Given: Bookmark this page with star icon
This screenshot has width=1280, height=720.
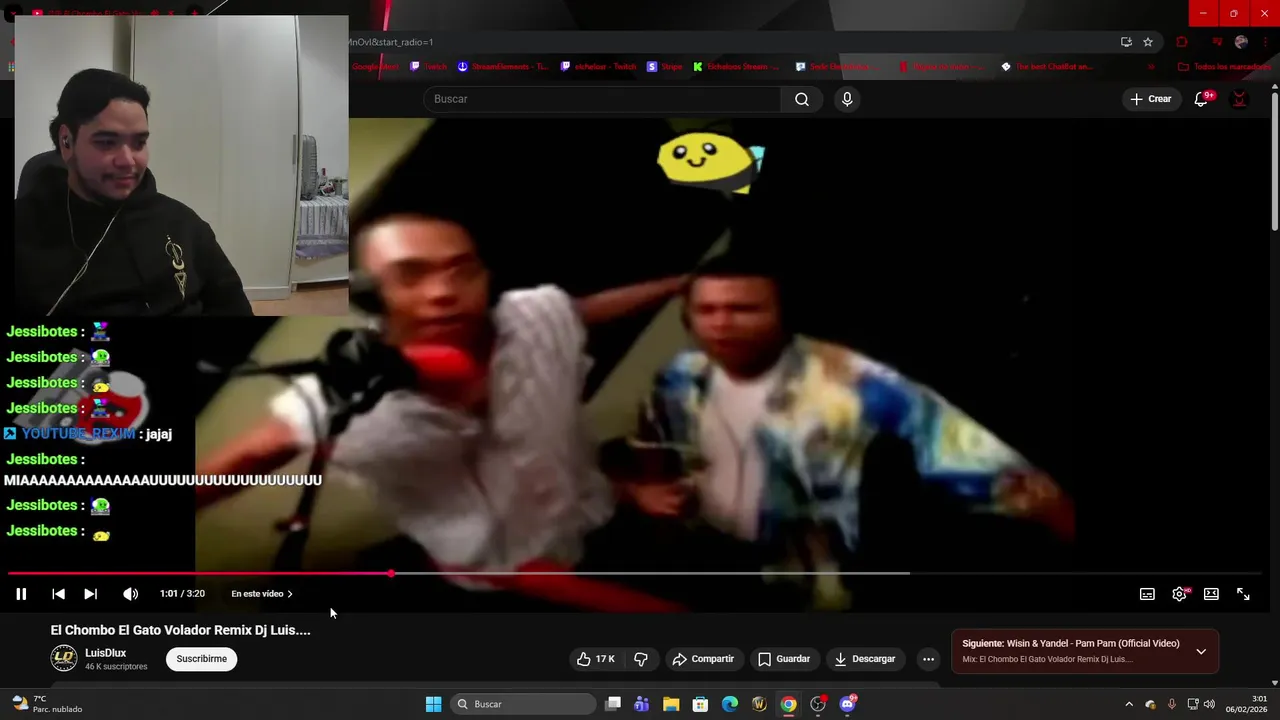Looking at the screenshot, I should pos(1148,42).
